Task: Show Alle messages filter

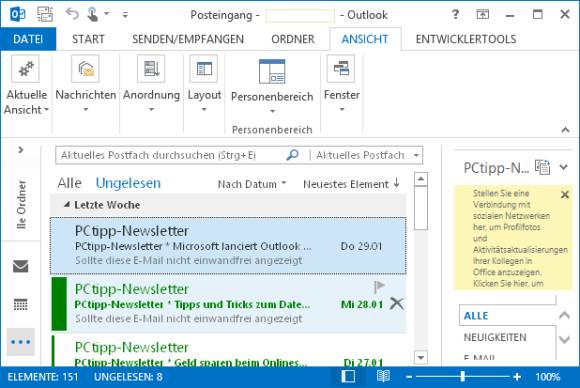Action: point(70,183)
